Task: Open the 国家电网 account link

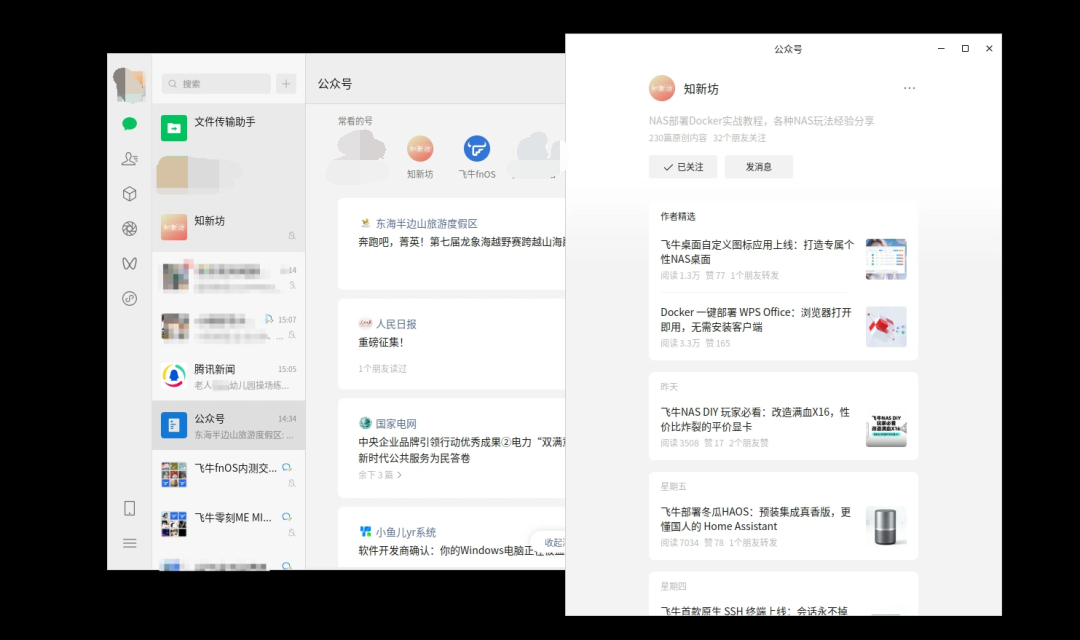Action: (x=396, y=424)
